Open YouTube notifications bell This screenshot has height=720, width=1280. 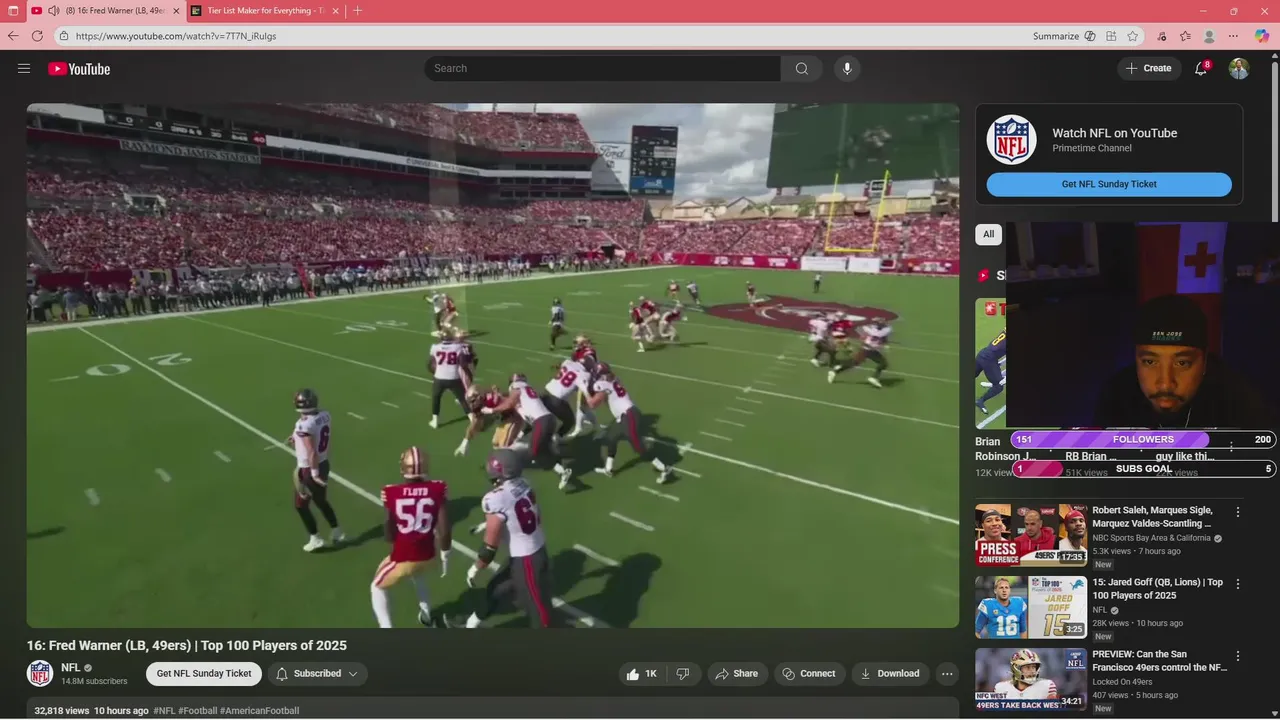1202,68
